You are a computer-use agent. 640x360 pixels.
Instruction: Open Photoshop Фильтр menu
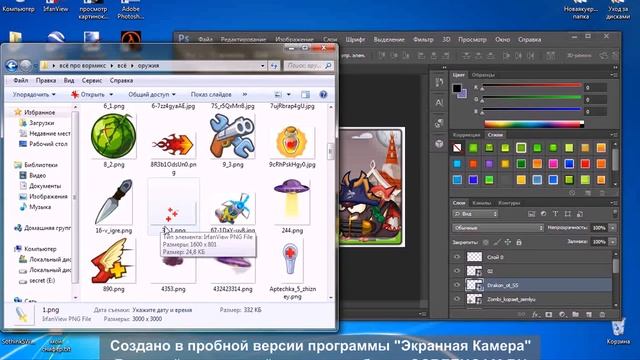pos(423,40)
